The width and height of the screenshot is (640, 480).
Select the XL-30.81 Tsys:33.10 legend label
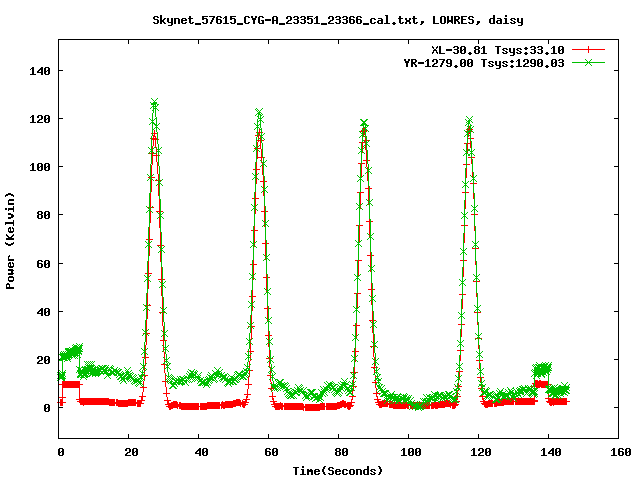pos(498,50)
